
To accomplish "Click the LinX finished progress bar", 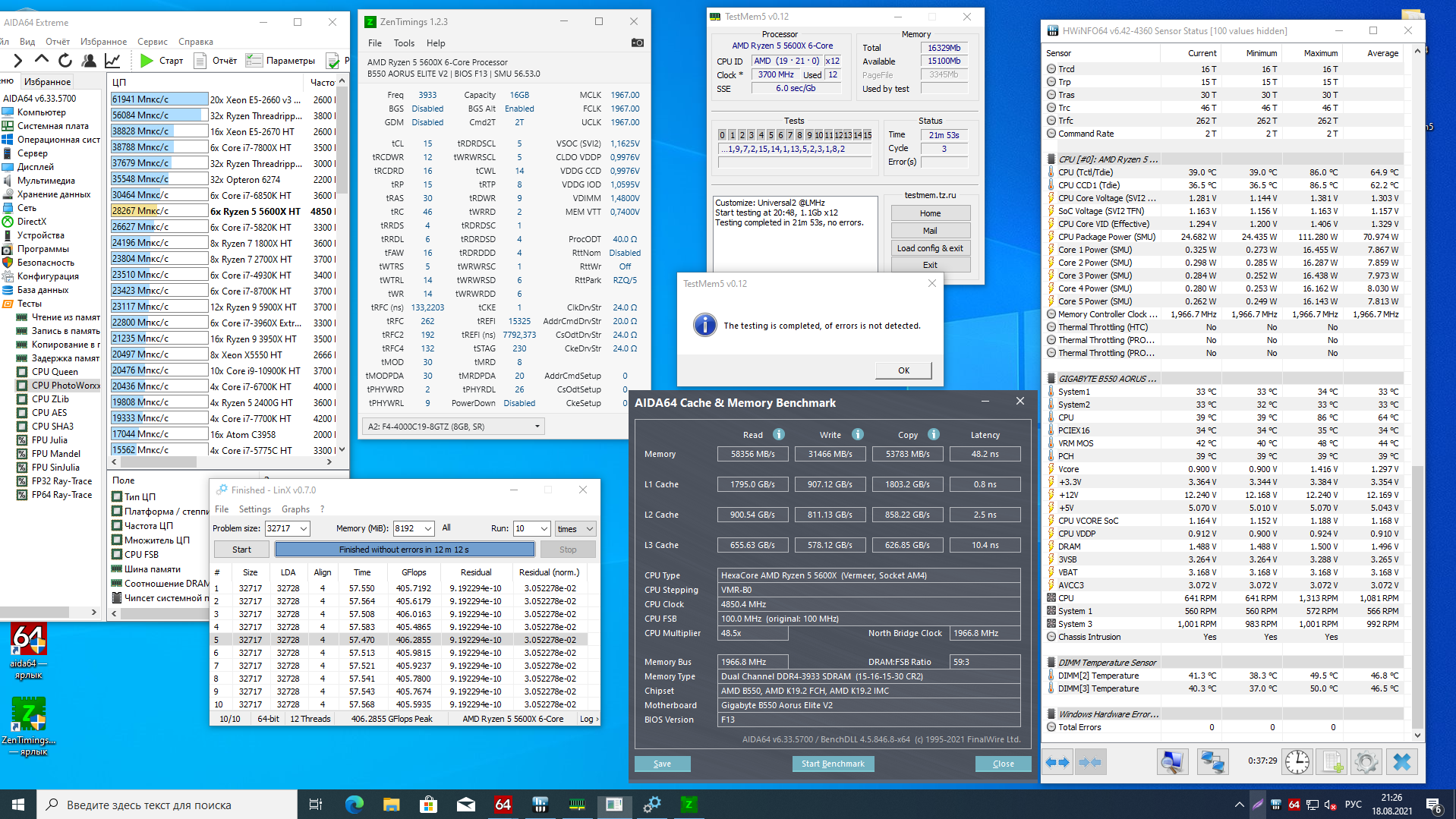I will pos(405,550).
